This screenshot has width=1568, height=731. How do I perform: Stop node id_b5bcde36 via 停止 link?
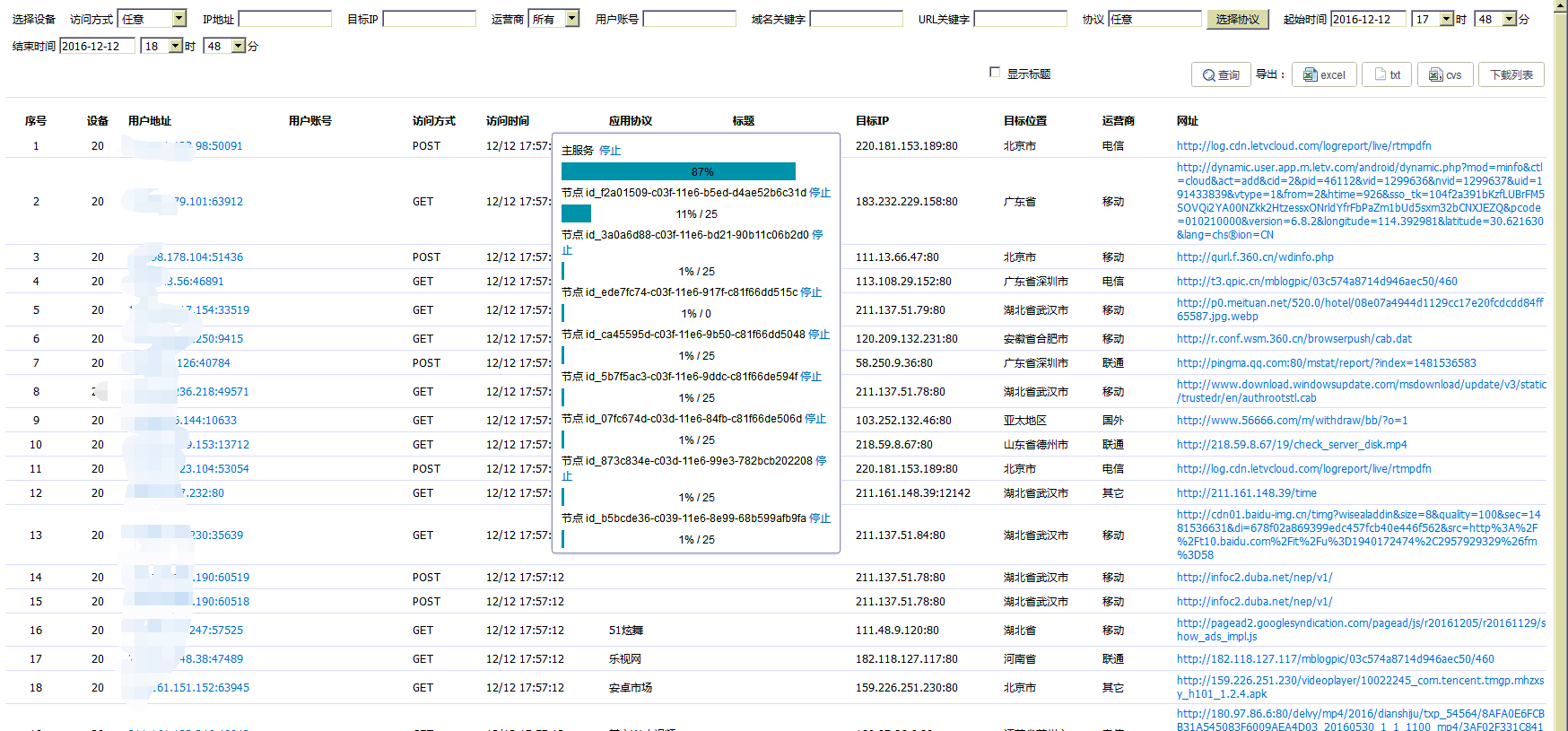click(820, 518)
